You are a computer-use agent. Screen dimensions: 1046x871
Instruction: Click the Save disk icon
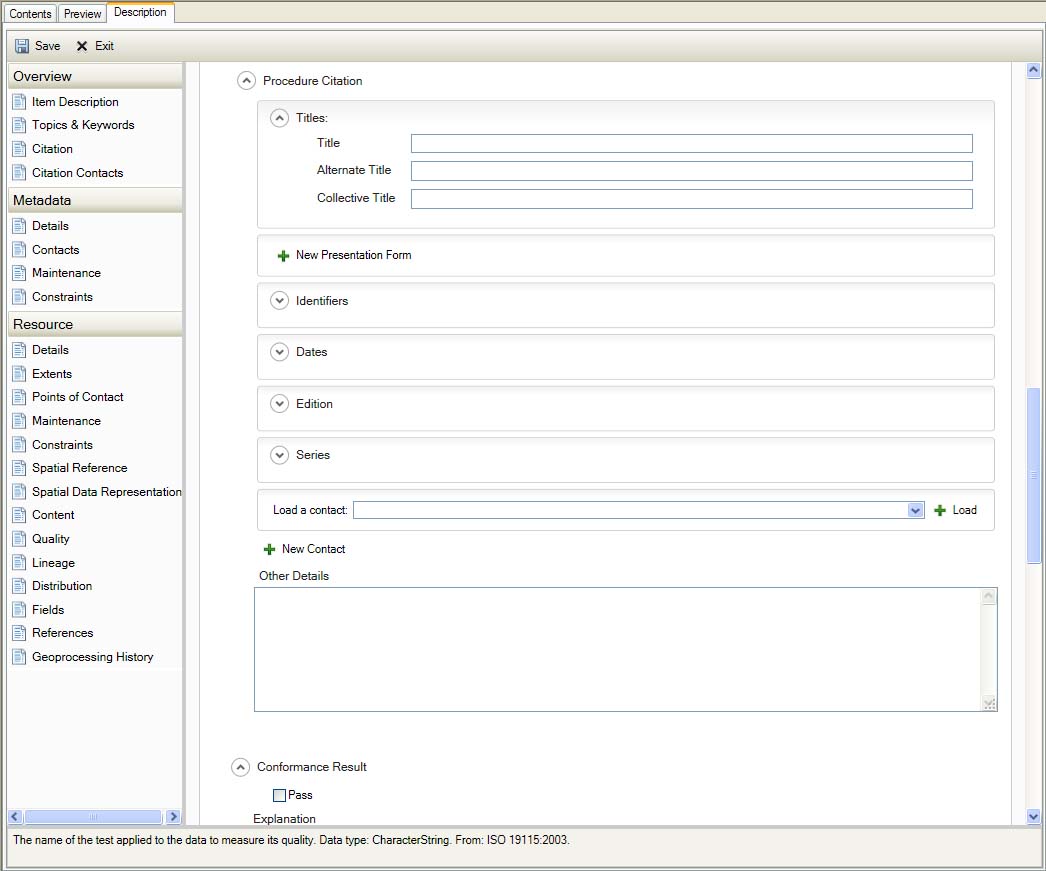coord(22,46)
